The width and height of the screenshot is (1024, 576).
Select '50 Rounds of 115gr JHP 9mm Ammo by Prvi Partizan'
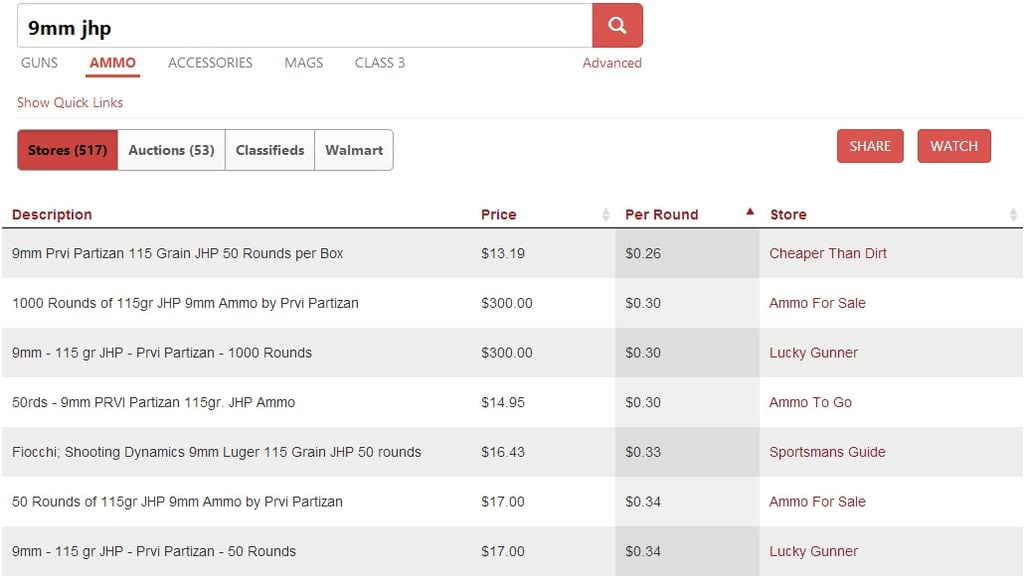click(177, 502)
